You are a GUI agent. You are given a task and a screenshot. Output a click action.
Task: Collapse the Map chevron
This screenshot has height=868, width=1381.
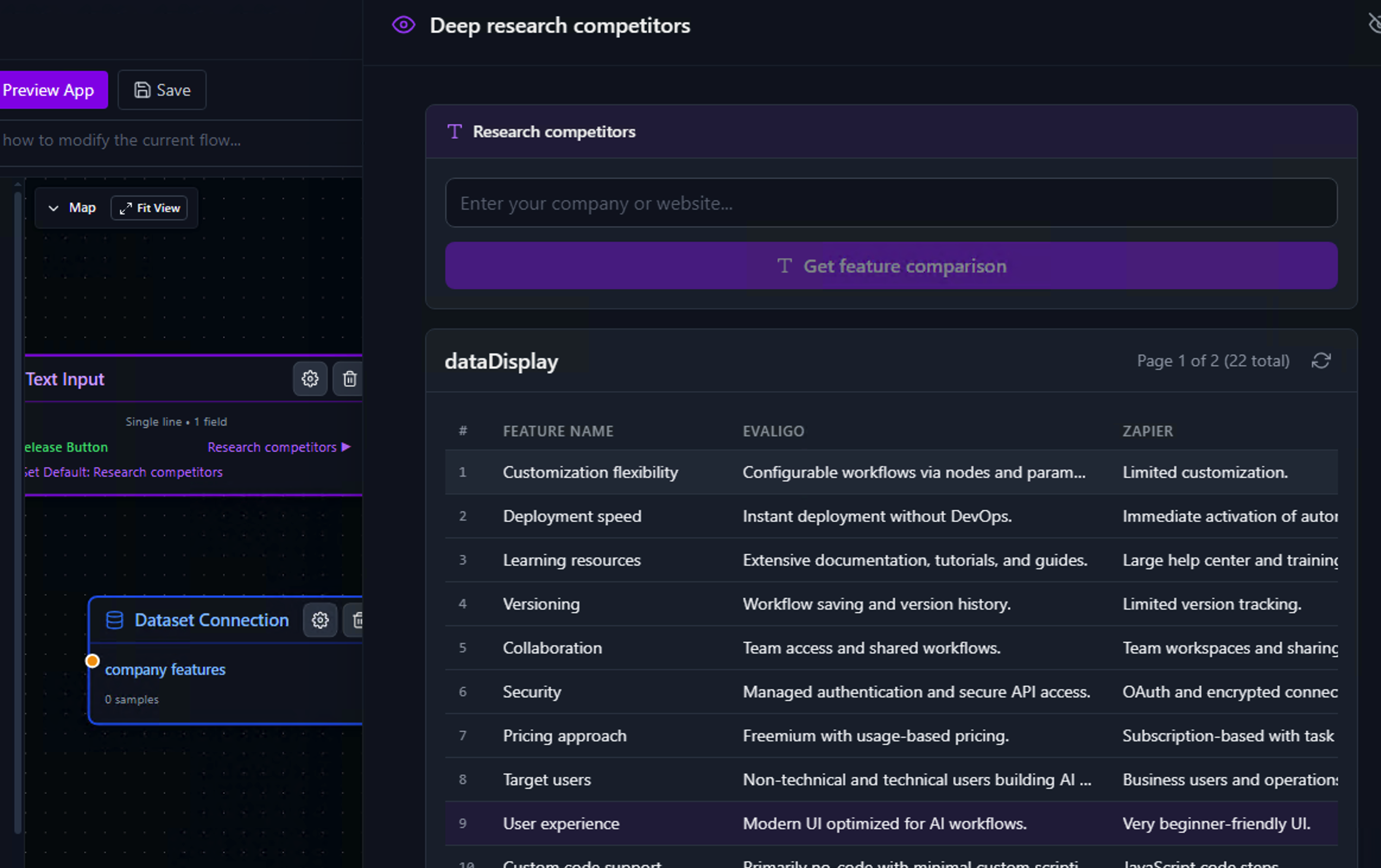pyautogui.click(x=53, y=208)
